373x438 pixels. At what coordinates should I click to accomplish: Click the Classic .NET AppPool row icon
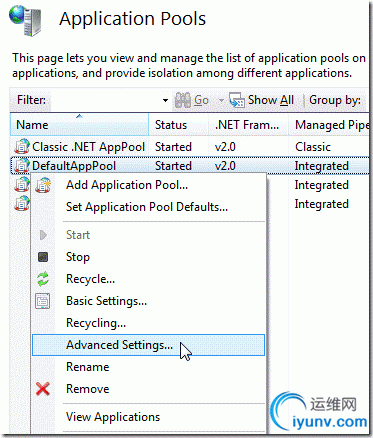(22, 147)
